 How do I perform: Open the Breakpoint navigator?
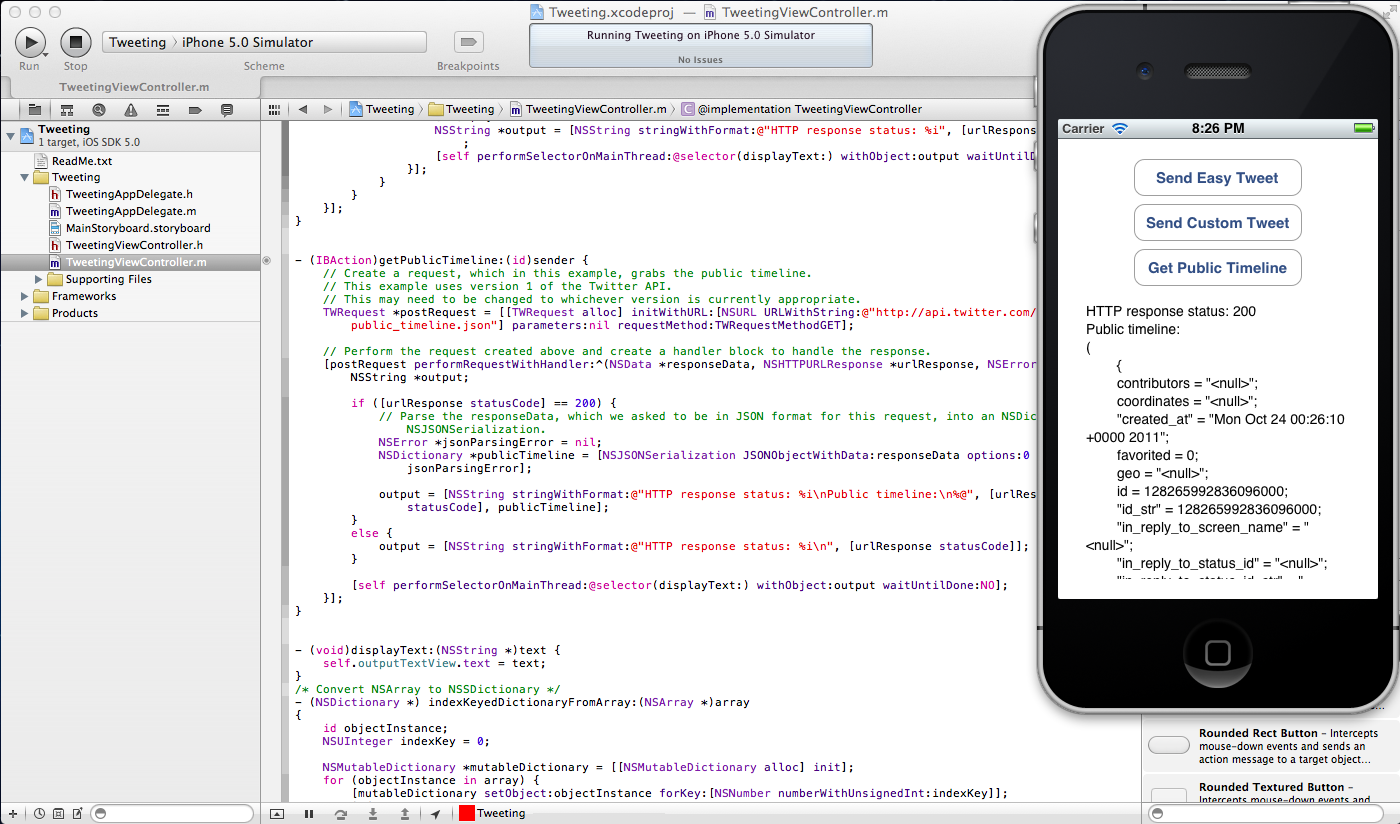coord(195,109)
